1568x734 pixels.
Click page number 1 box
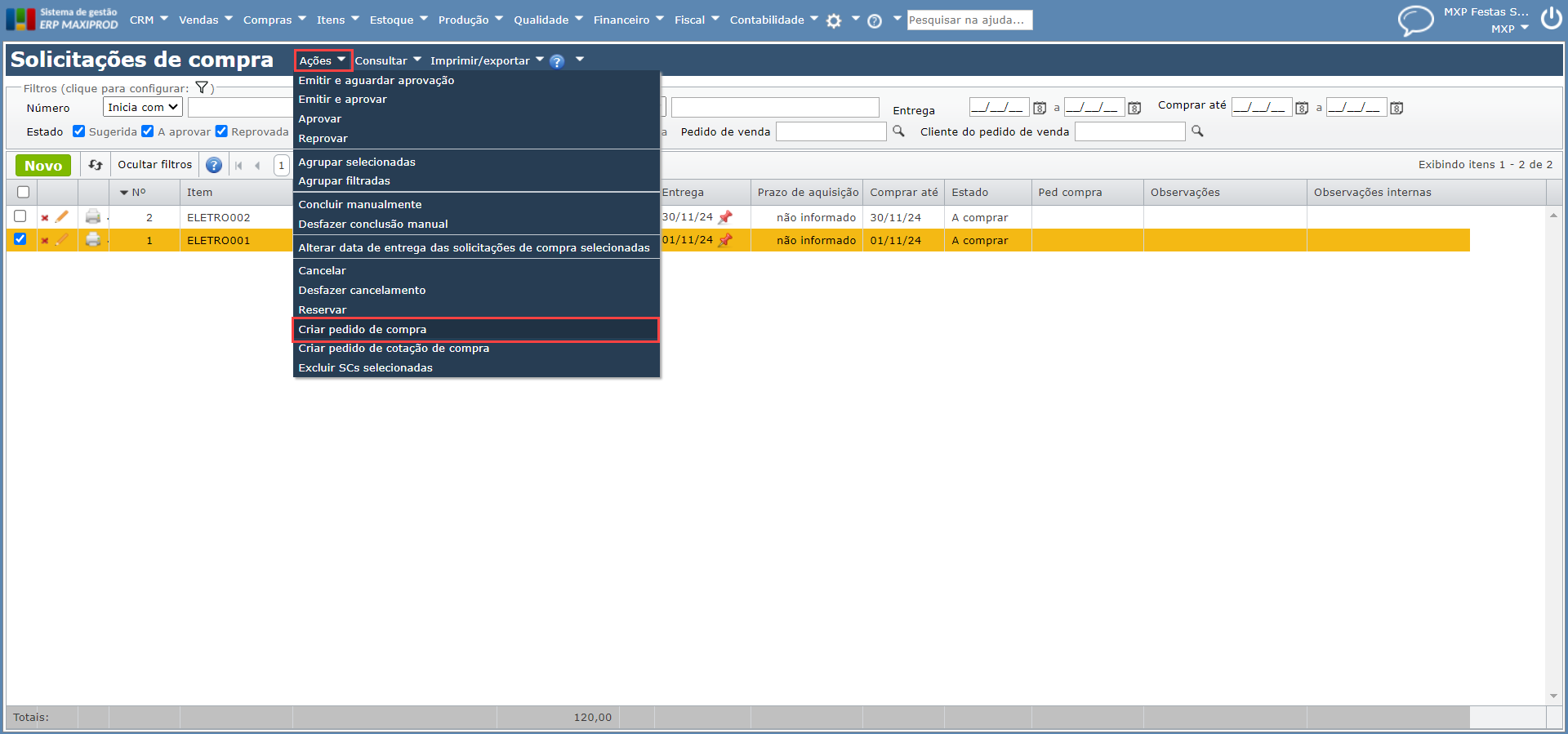tap(282, 166)
